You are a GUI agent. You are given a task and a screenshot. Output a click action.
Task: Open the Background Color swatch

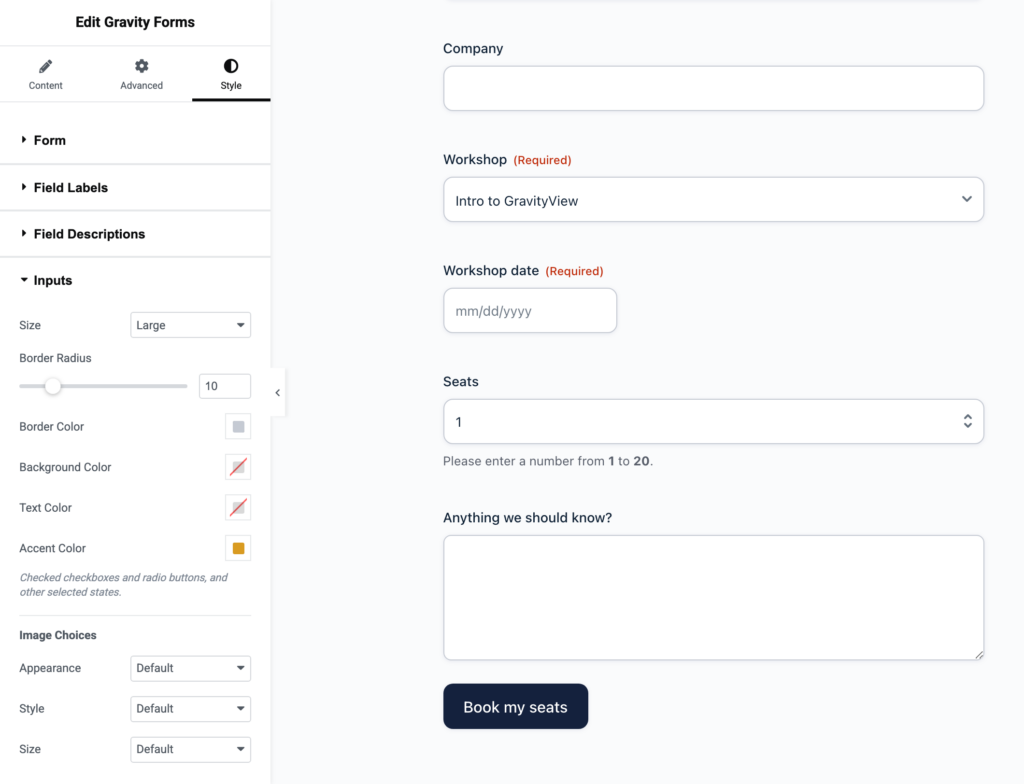click(238, 467)
